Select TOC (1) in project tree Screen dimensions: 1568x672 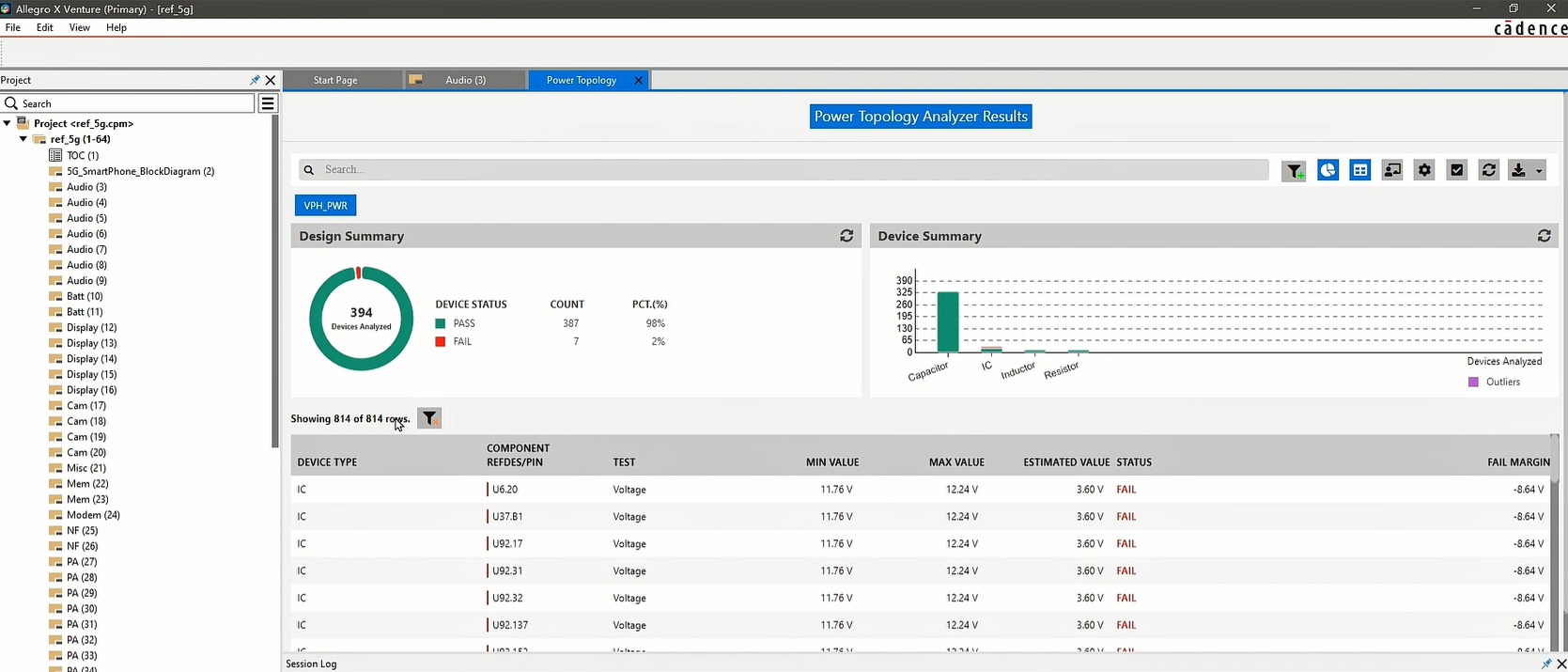tap(83, 155)
